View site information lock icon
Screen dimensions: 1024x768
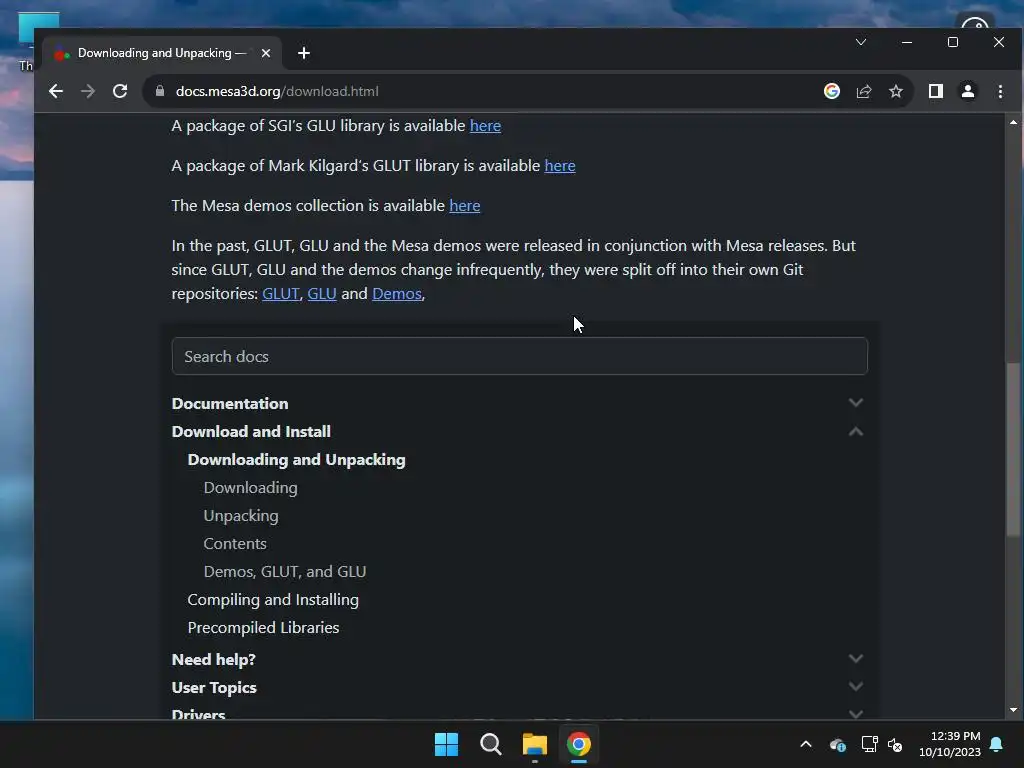(160, 91)
